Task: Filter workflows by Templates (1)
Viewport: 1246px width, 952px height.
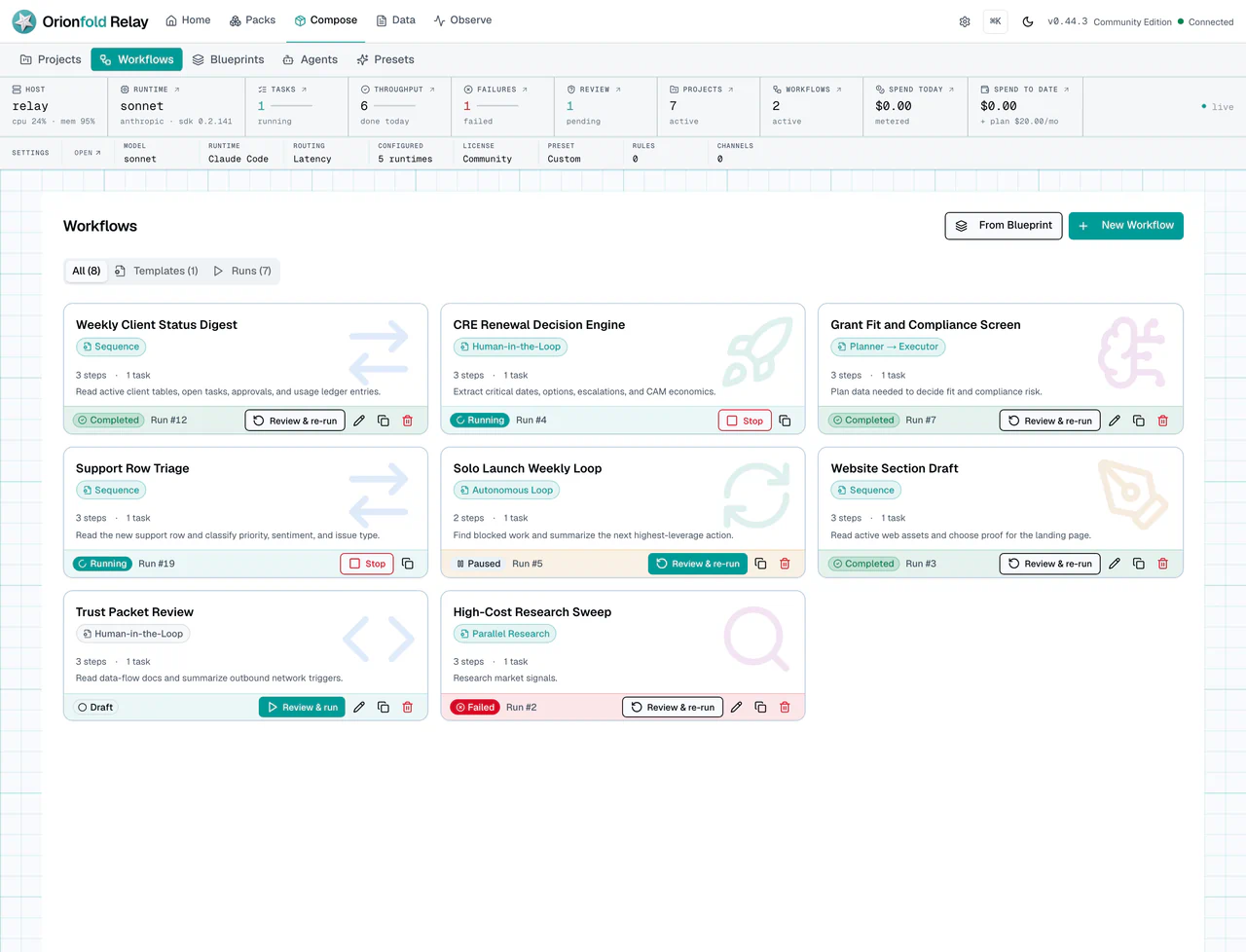Action: [156, 271]
